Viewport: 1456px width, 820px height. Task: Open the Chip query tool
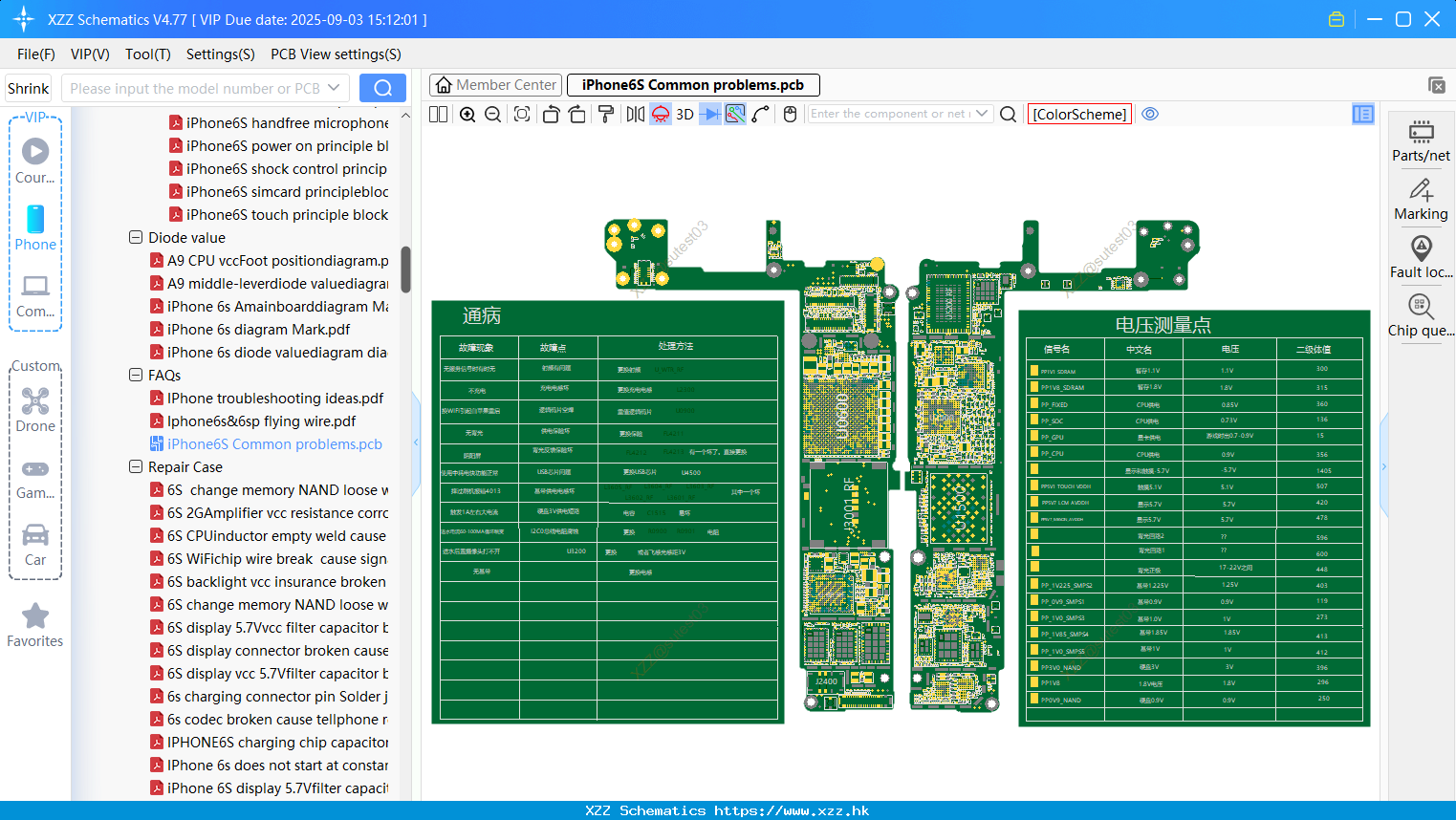pyautogui.click(x=1421, y=316)
